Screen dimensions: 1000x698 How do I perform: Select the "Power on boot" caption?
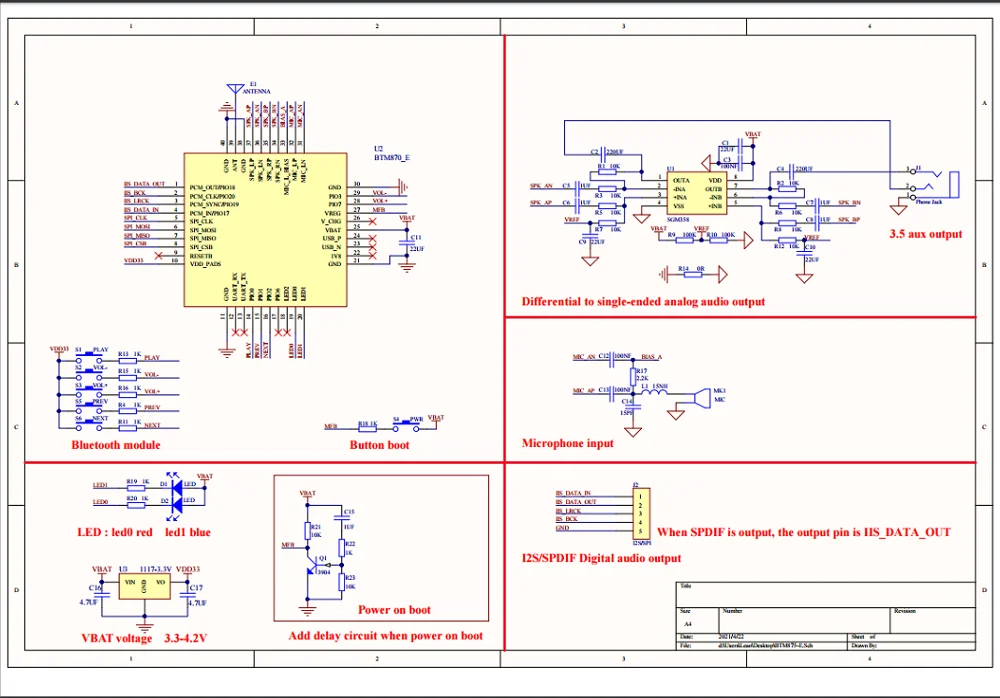394,609
